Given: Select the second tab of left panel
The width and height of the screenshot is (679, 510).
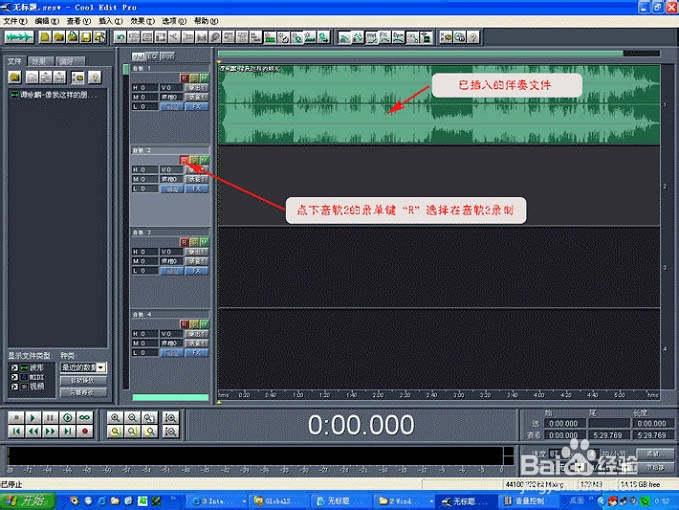Looking at the screenshot, I should (x=41, y=61).
